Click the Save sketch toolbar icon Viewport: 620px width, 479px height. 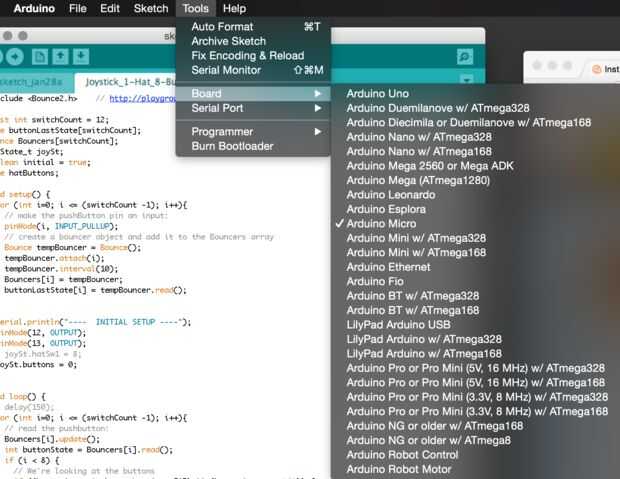pos(81,56)
